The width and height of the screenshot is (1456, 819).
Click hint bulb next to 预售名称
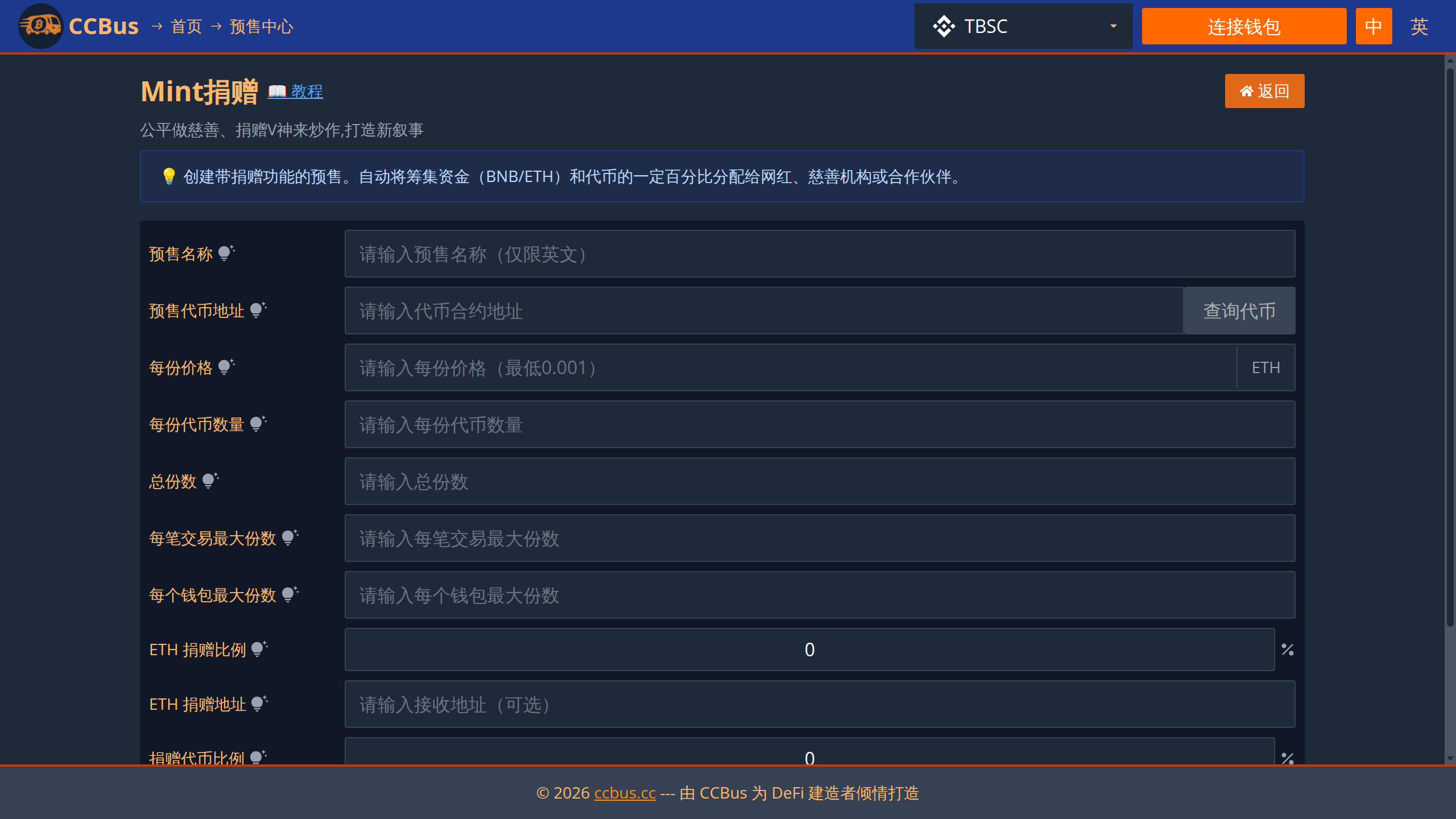coord(226,253)
